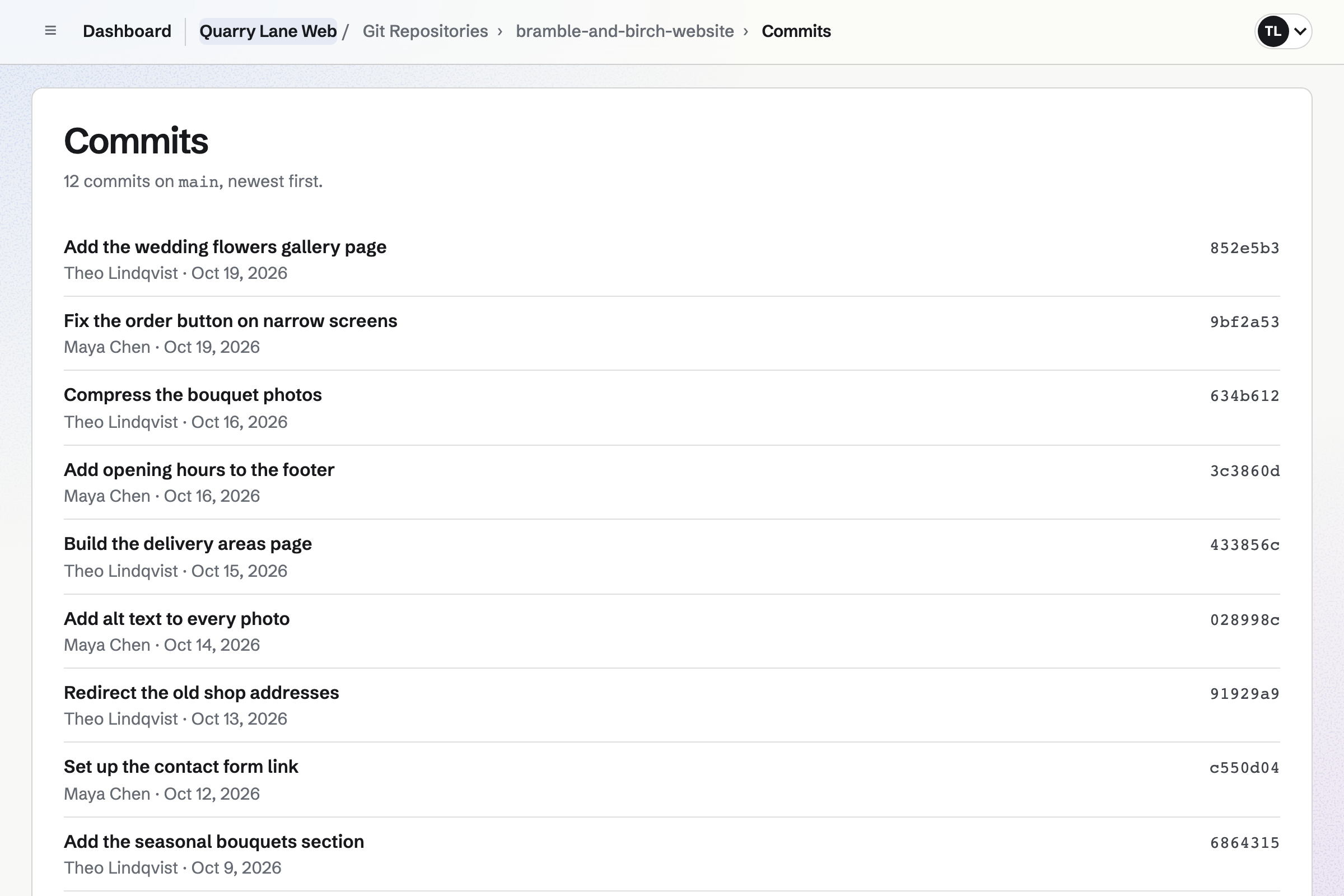1344x896 pixels.
Task: Open commit 'Add the wedding flowers gallery page'
Action: tap(225, 247)
